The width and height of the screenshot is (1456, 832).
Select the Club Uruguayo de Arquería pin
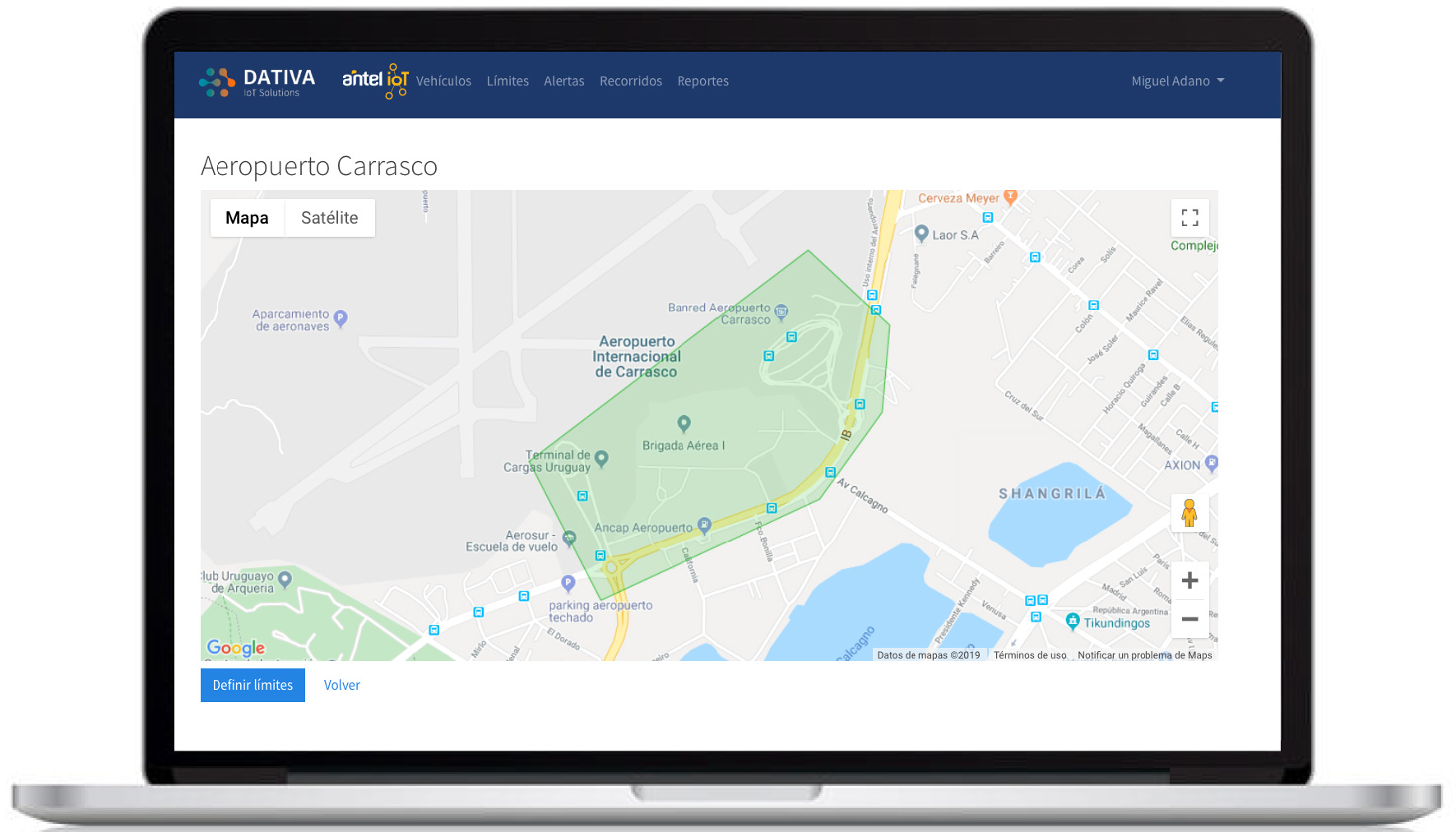(285, 579)
